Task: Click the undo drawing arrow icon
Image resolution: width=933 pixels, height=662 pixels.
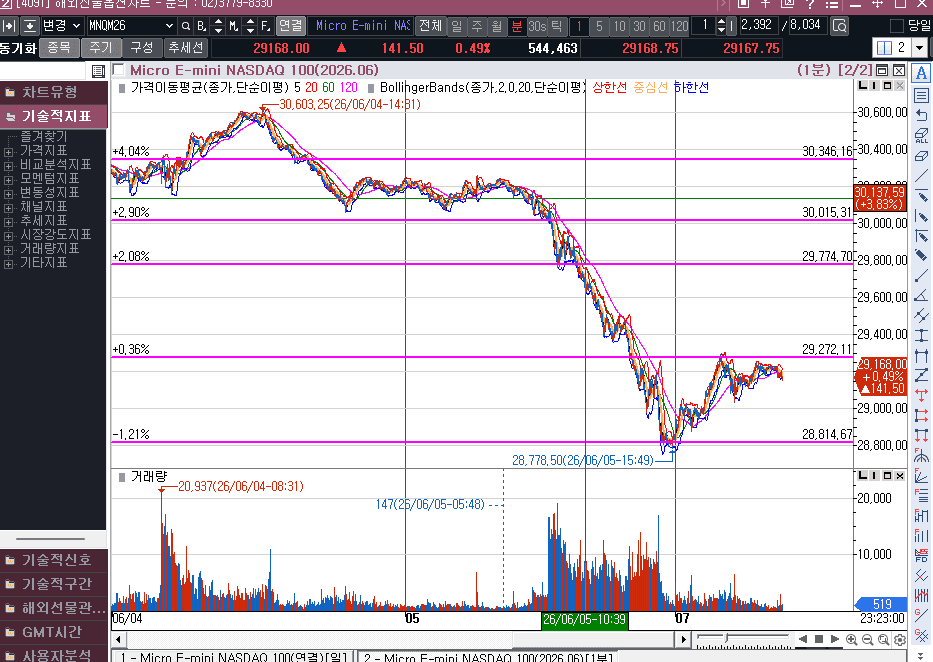Action: click(921, 115)
